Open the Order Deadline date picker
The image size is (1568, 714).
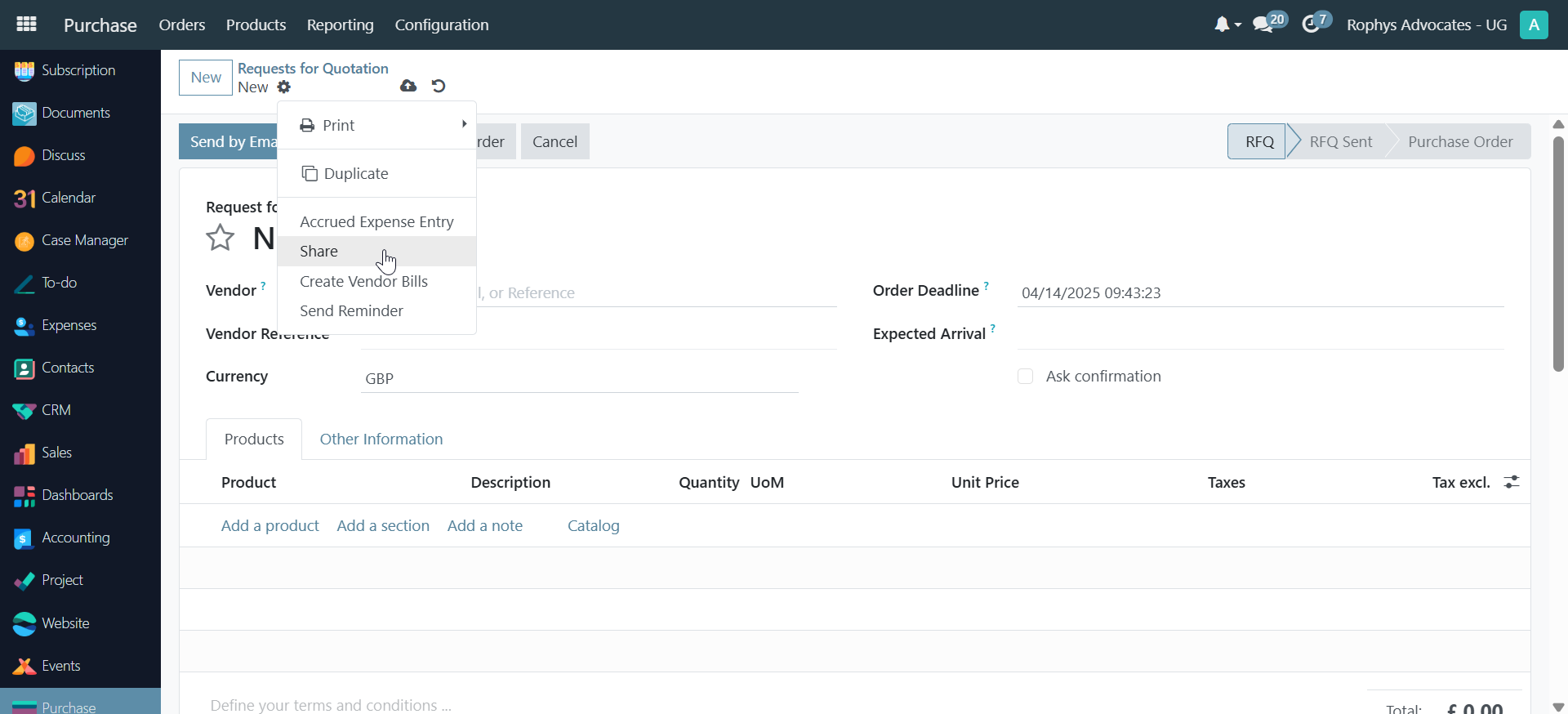(x=1260, y=292)
